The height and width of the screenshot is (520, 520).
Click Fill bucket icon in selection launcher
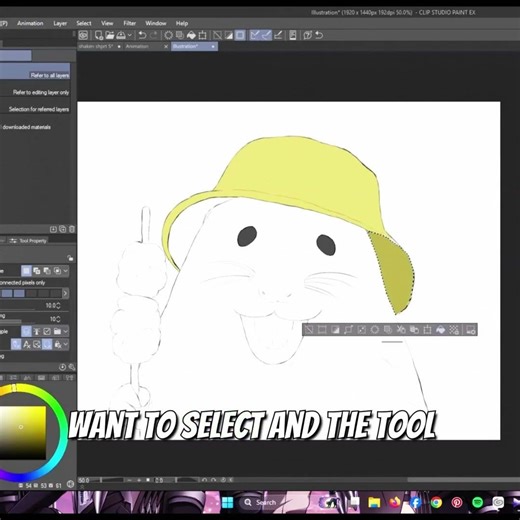[441, 330]
